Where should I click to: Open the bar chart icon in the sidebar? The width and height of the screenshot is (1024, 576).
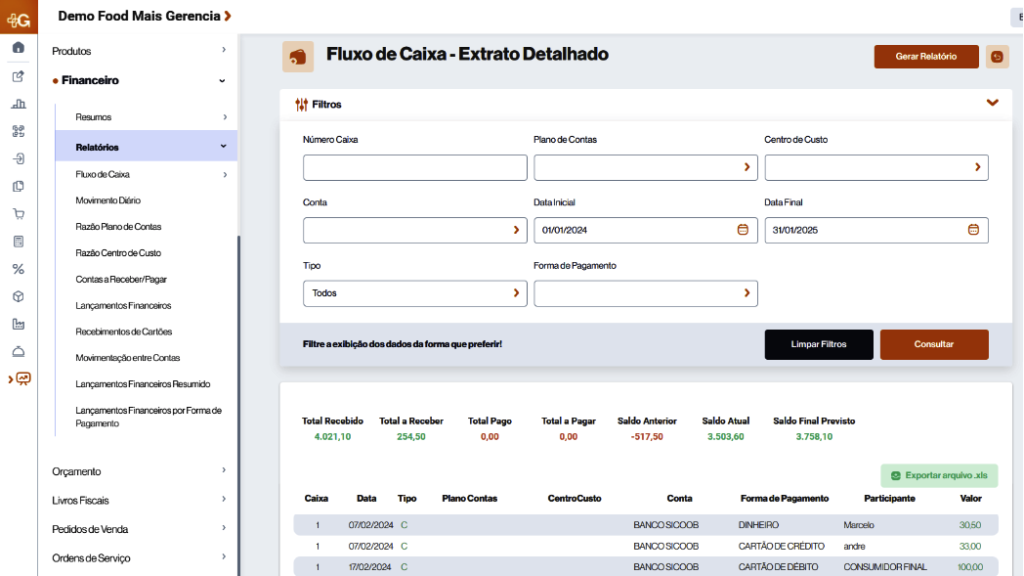click(x=18, y=104)
